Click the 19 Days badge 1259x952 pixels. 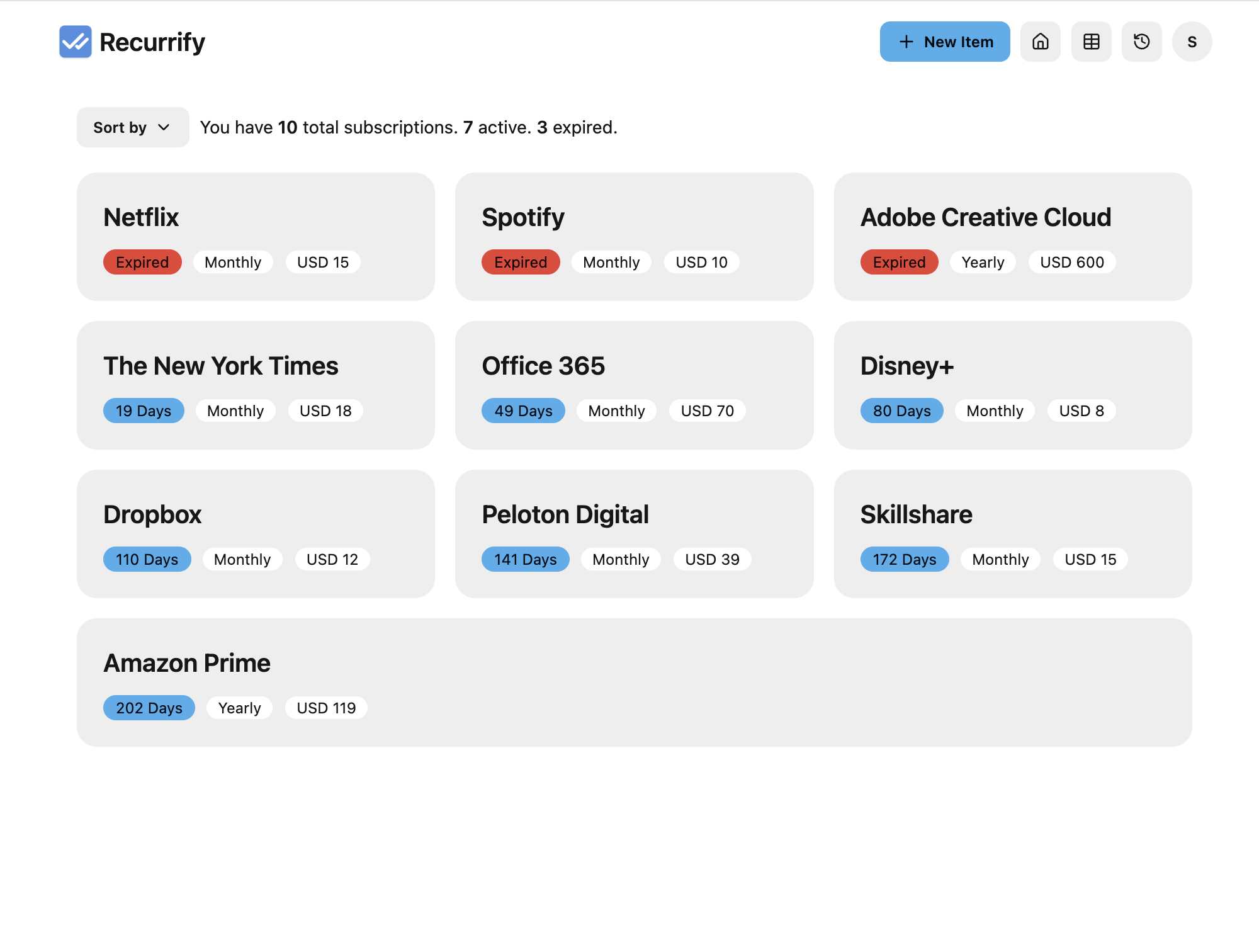(144, 411)
